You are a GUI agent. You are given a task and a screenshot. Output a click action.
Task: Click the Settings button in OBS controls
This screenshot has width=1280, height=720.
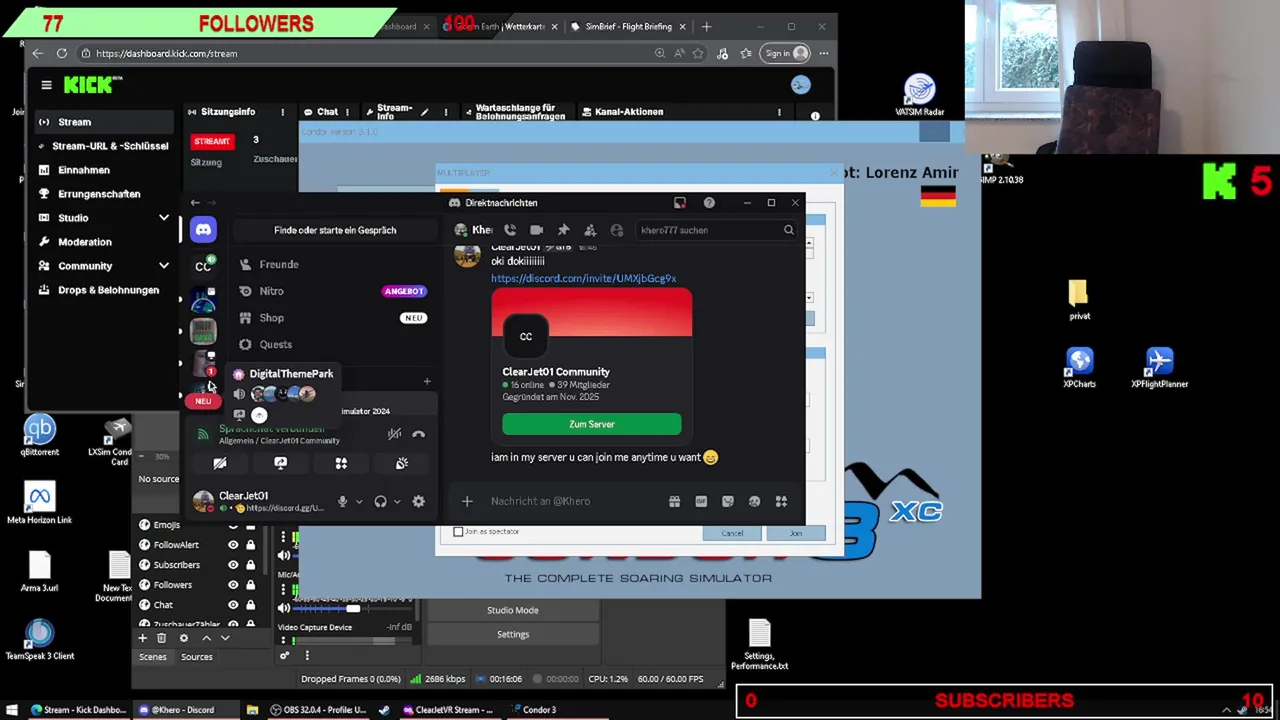513,634
